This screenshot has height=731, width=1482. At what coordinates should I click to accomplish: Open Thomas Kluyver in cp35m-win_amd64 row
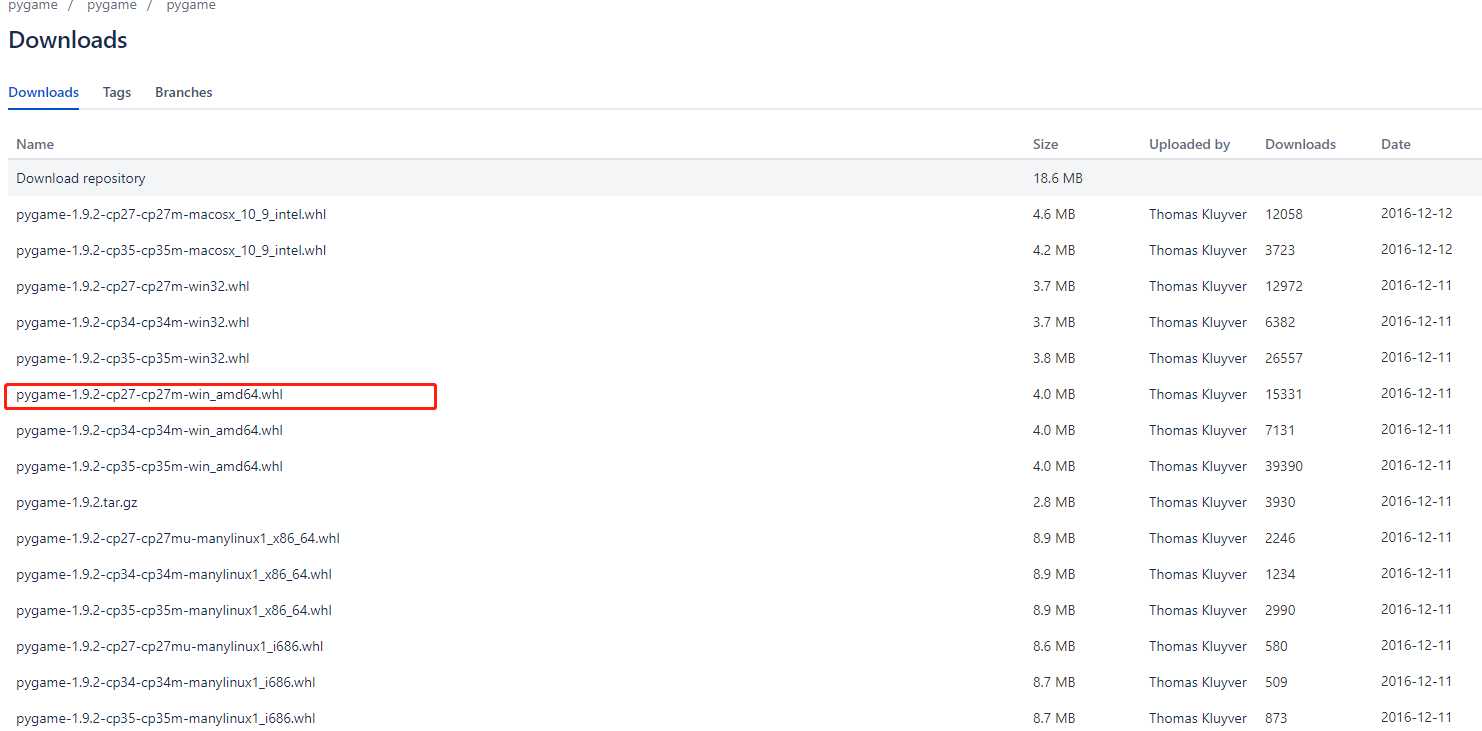click(1198, 466)
